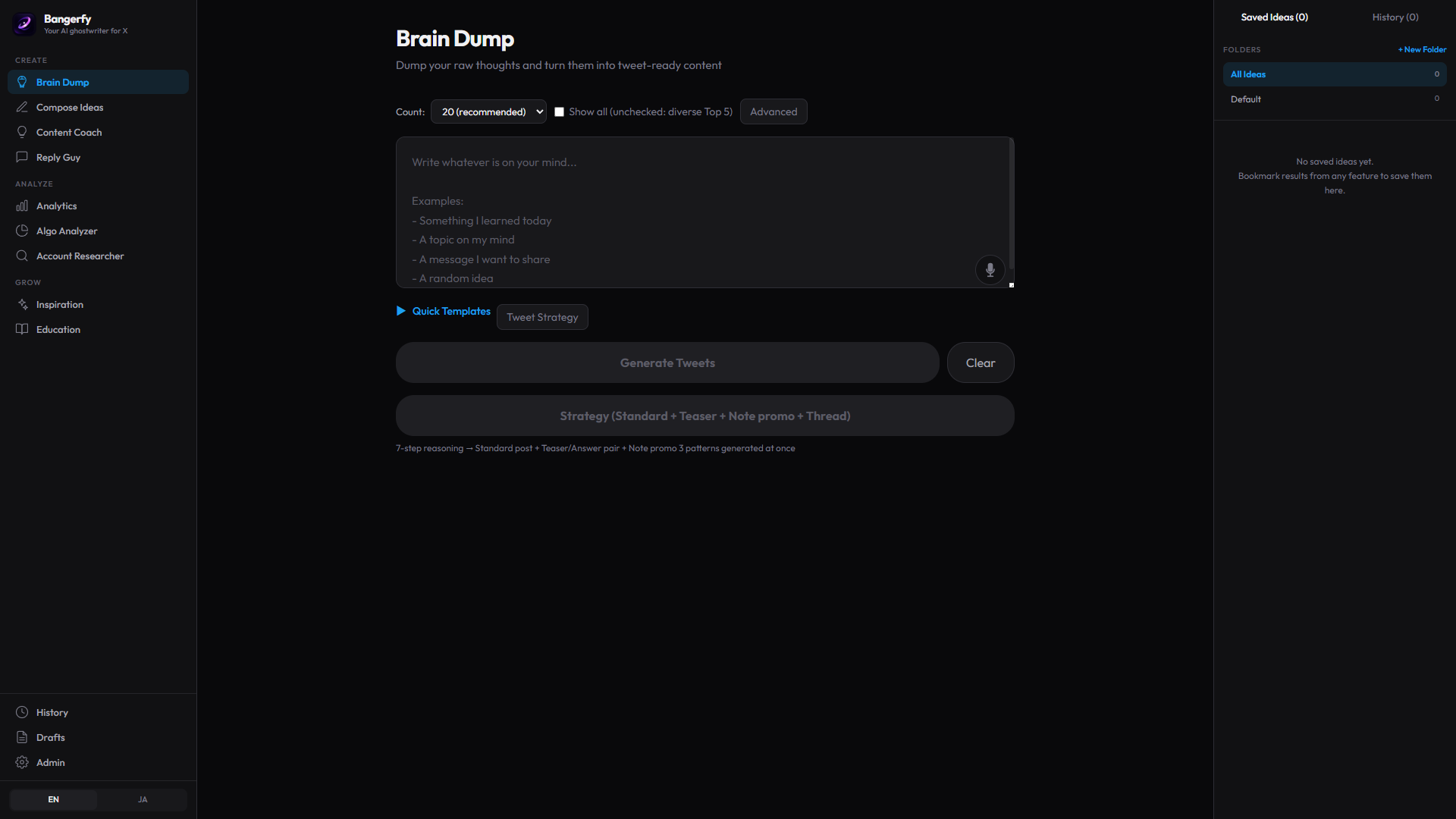This screenshot has height=819, width=1456.
Task: Select the Inspiration sparkle icon
Action: pyautogui.click(x=23, y=304)
